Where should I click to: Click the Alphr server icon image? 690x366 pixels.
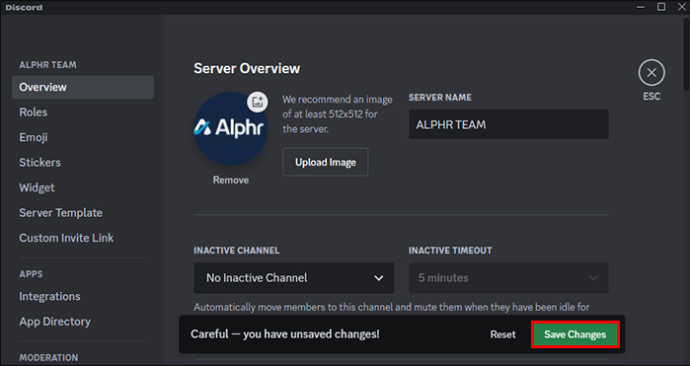click(231, 129)
